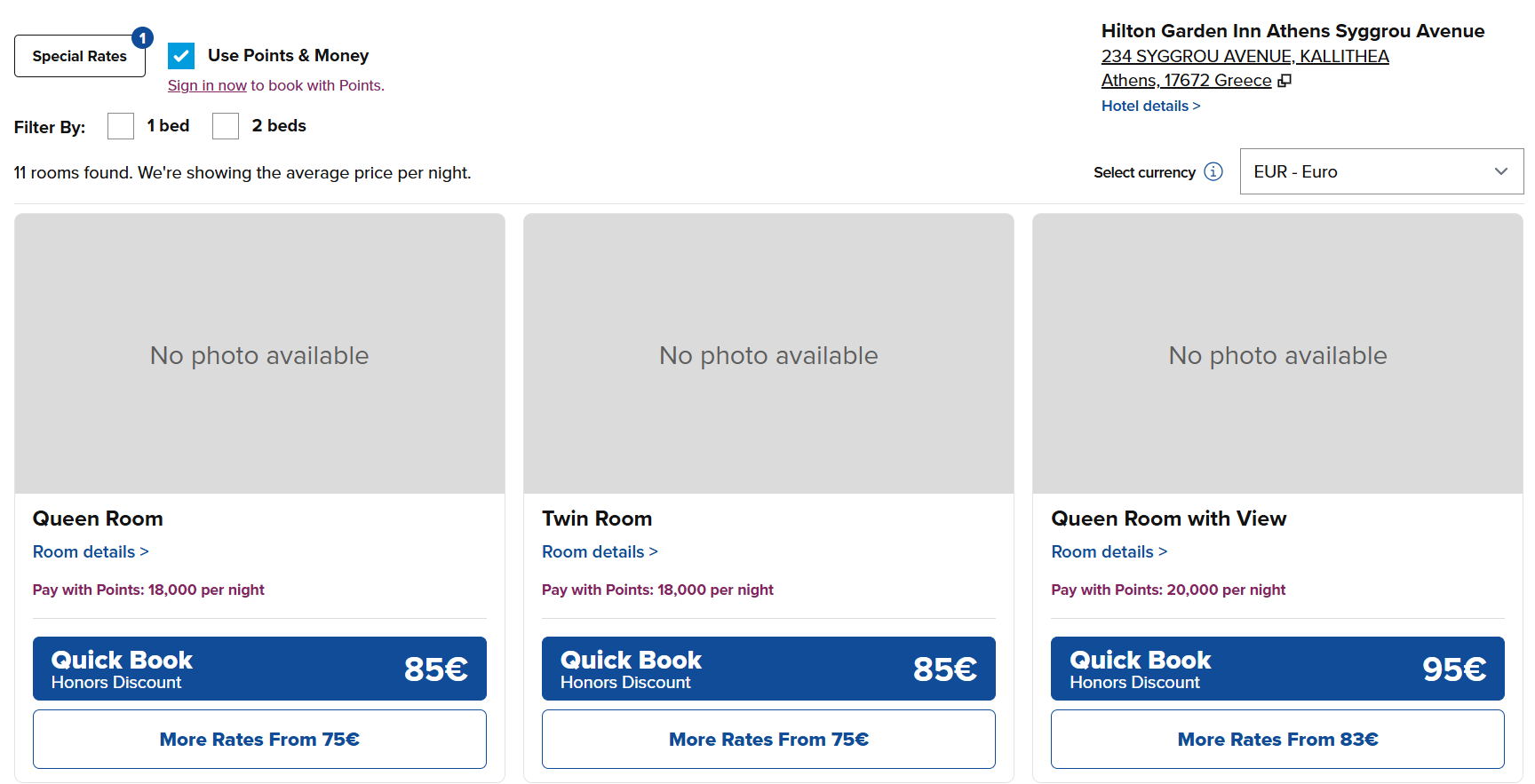1535x784 pixels.
Task: Open the Special Rates button
Action: point(79,57)
